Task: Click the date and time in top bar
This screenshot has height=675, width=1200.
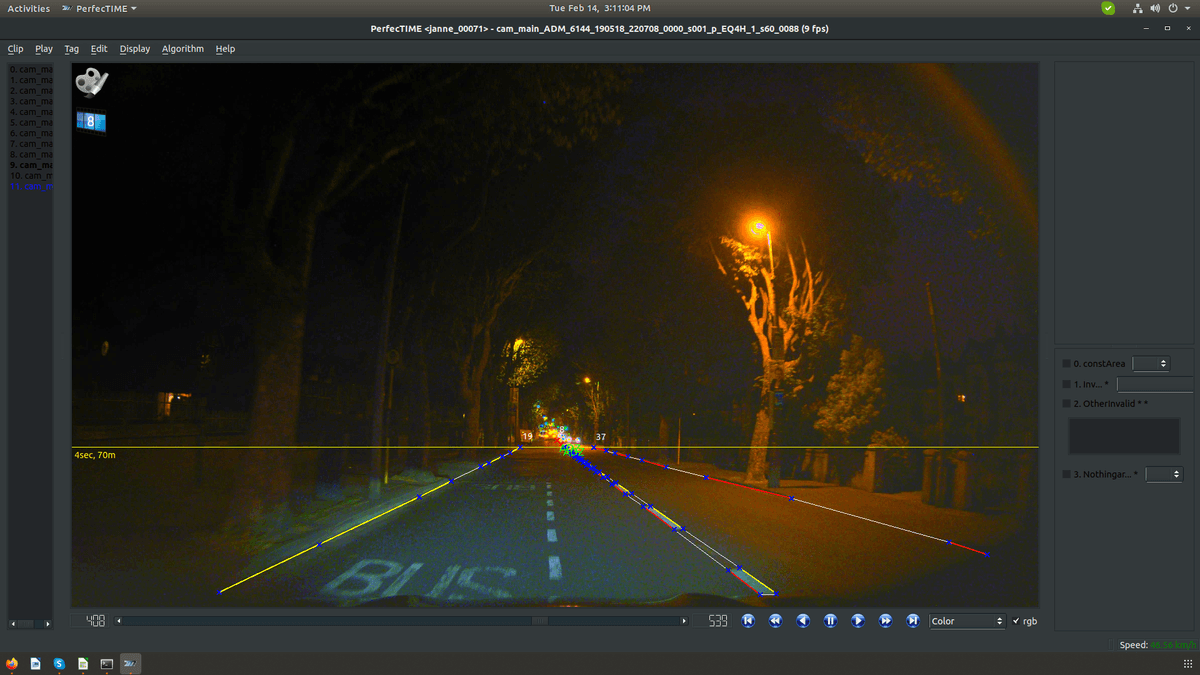Action: coord(600,8)
